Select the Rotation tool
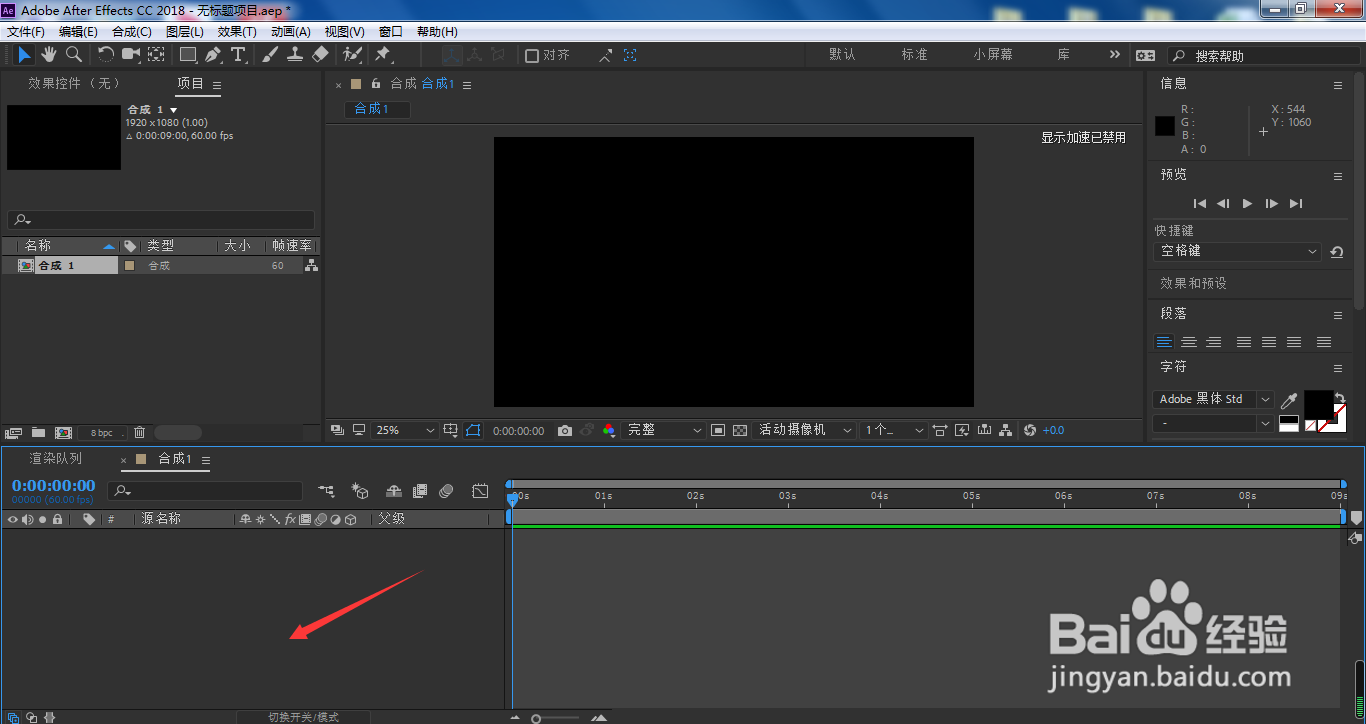Viewport: 1366px width, 724px height. 105,55
